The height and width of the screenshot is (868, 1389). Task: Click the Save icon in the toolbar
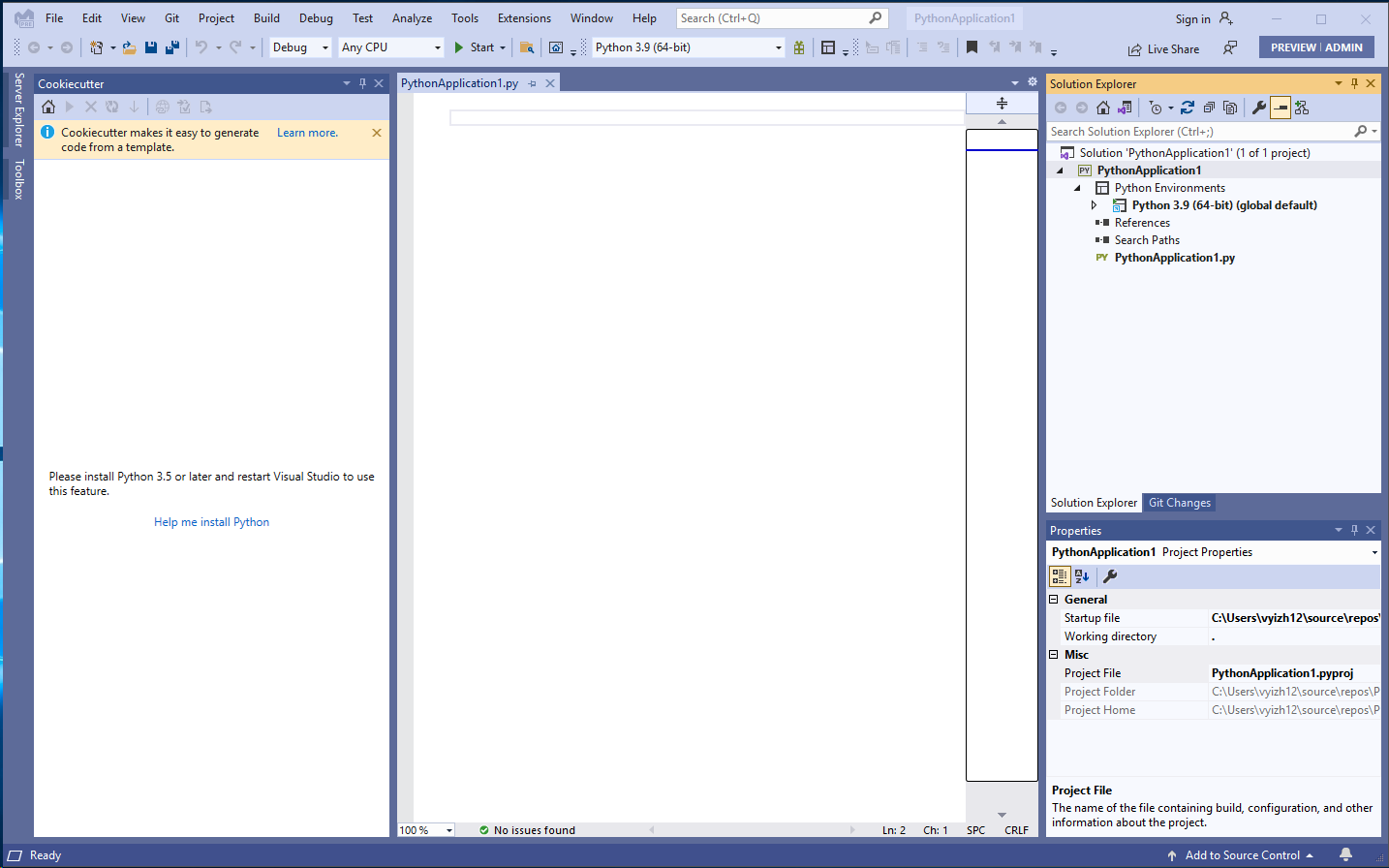pos(152,46)
